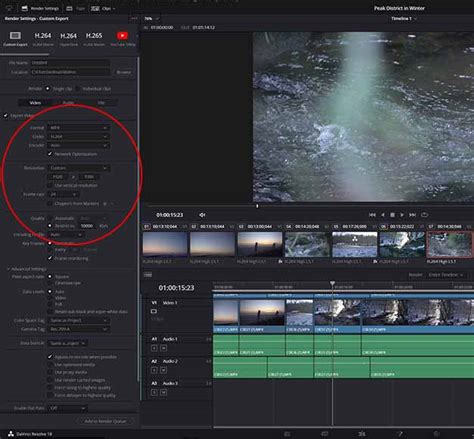Toggle the Export Video checkbox
The image size is (474, 439).
[6, 116]
